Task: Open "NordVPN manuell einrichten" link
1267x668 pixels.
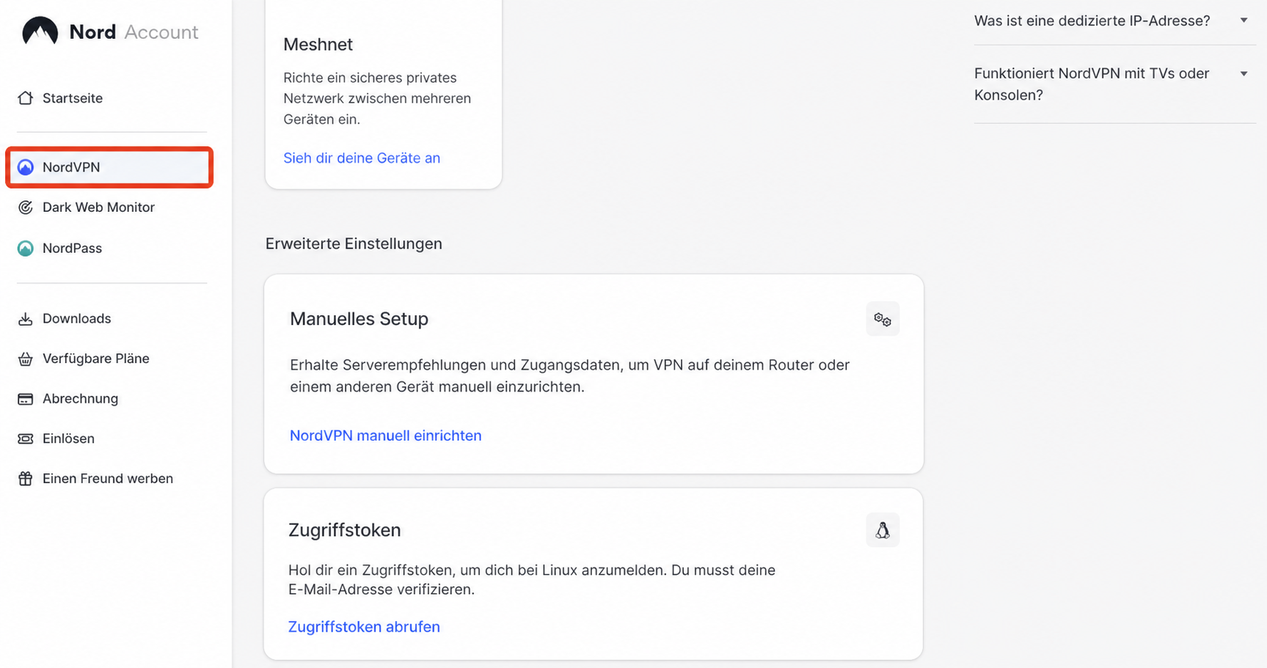Action: pyautogui.click(x=386, y=436)
